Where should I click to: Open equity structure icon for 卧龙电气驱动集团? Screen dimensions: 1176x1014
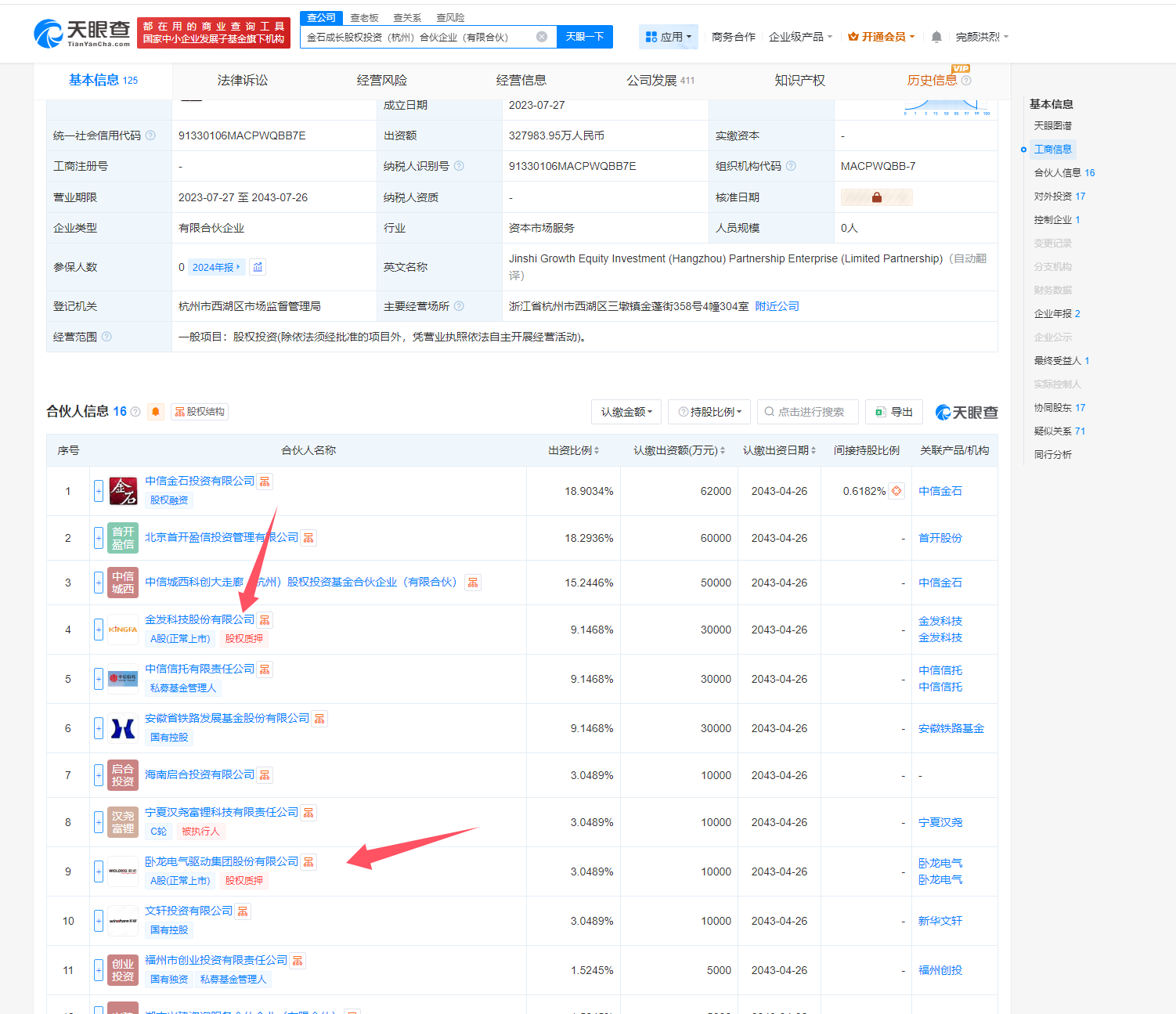pyautogui.click(x=308, y=862)
